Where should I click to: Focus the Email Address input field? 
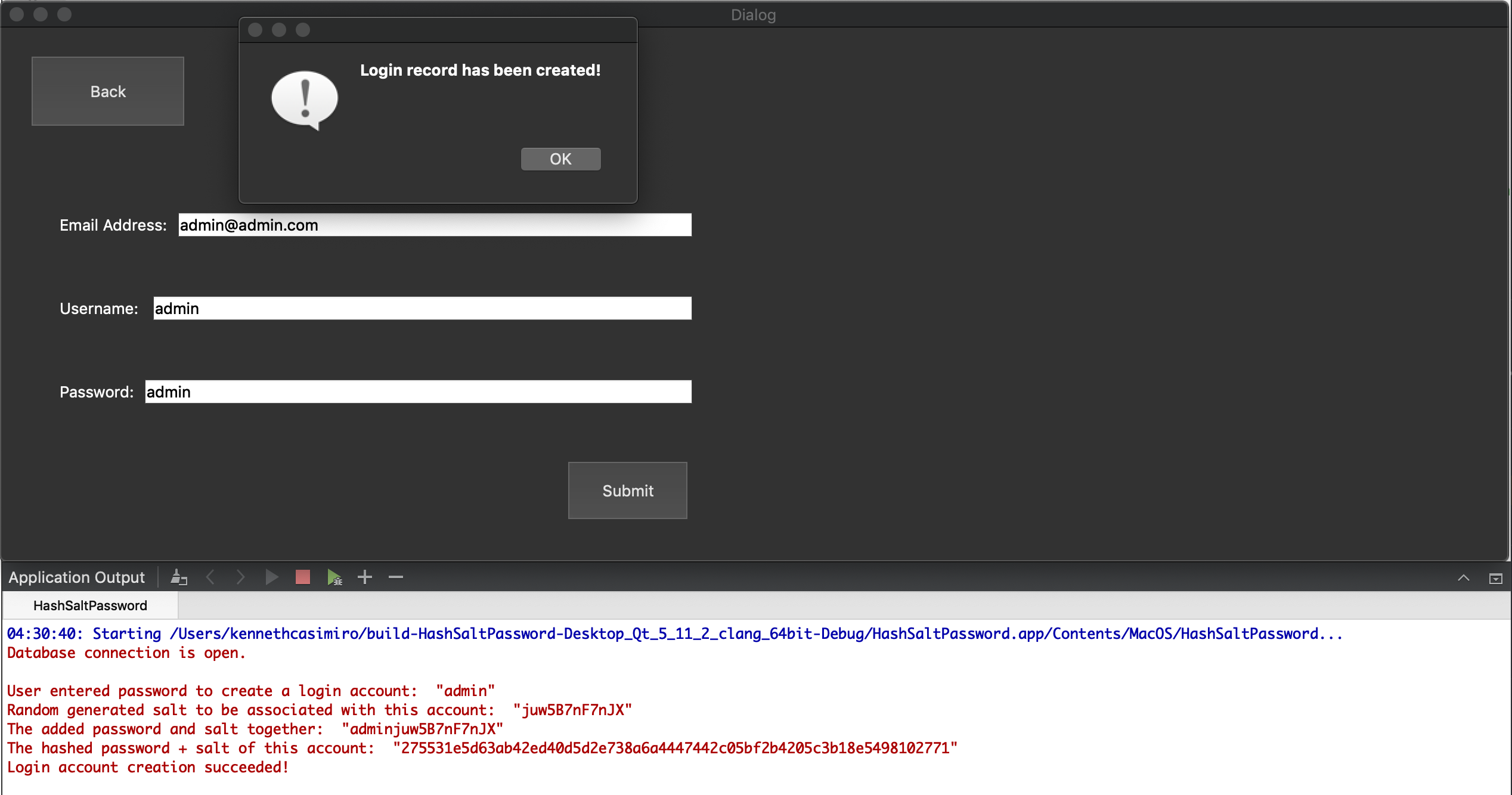click(x=435, y=225)
